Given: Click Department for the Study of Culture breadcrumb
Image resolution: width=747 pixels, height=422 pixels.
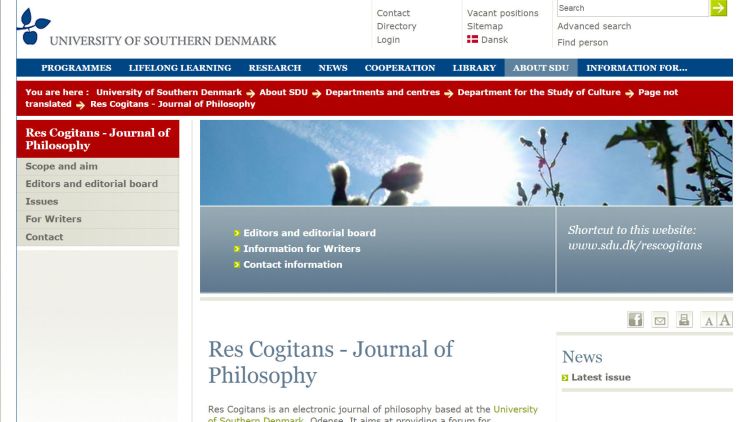Looking at the screenshot, I should point(539,92).
